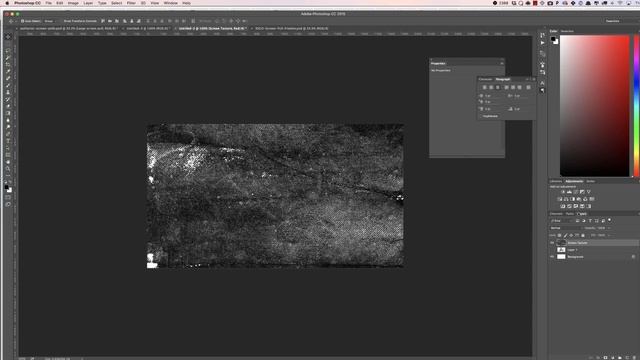The image size is (640, 360).
Task: Select the Clone Stamp tool
Action: click(8, 92)
